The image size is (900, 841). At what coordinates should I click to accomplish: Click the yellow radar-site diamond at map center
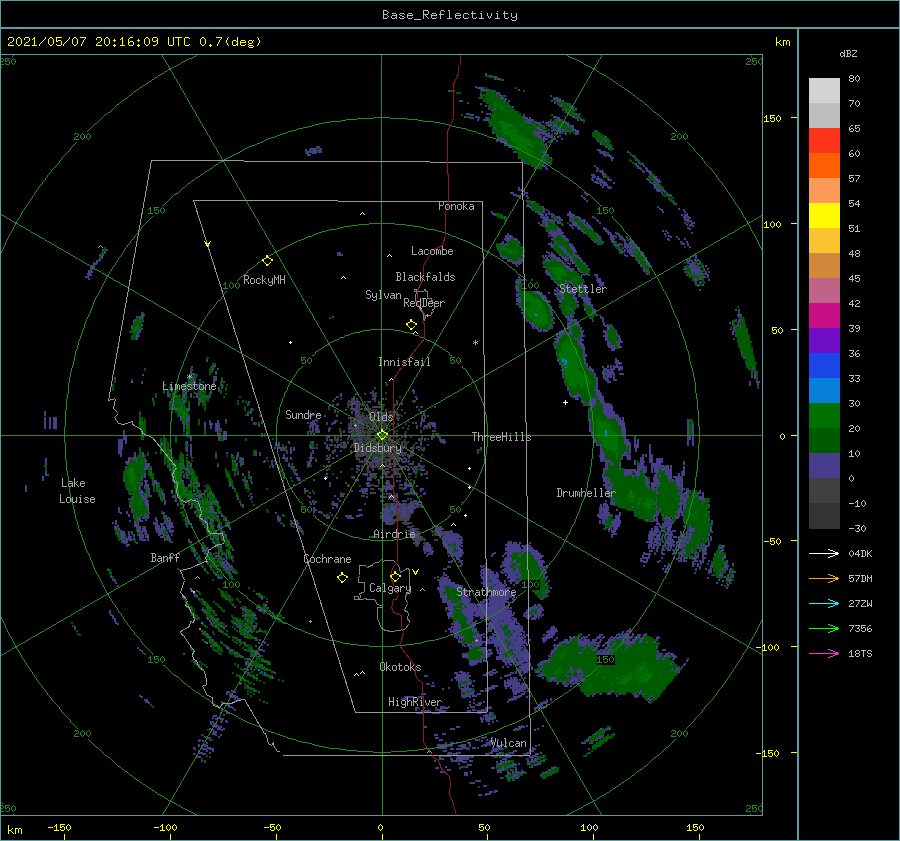pos(382,435)
